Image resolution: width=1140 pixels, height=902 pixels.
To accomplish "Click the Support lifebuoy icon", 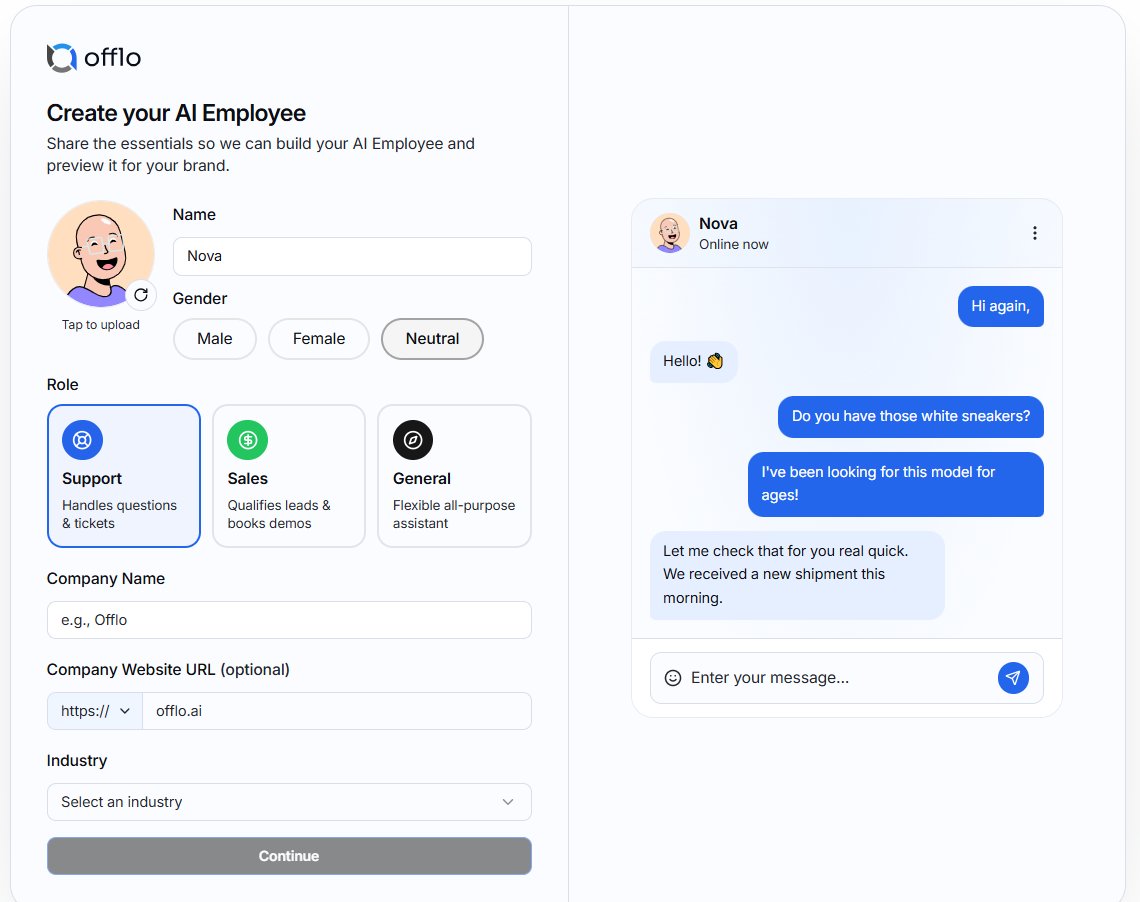I will coord(82,440).
